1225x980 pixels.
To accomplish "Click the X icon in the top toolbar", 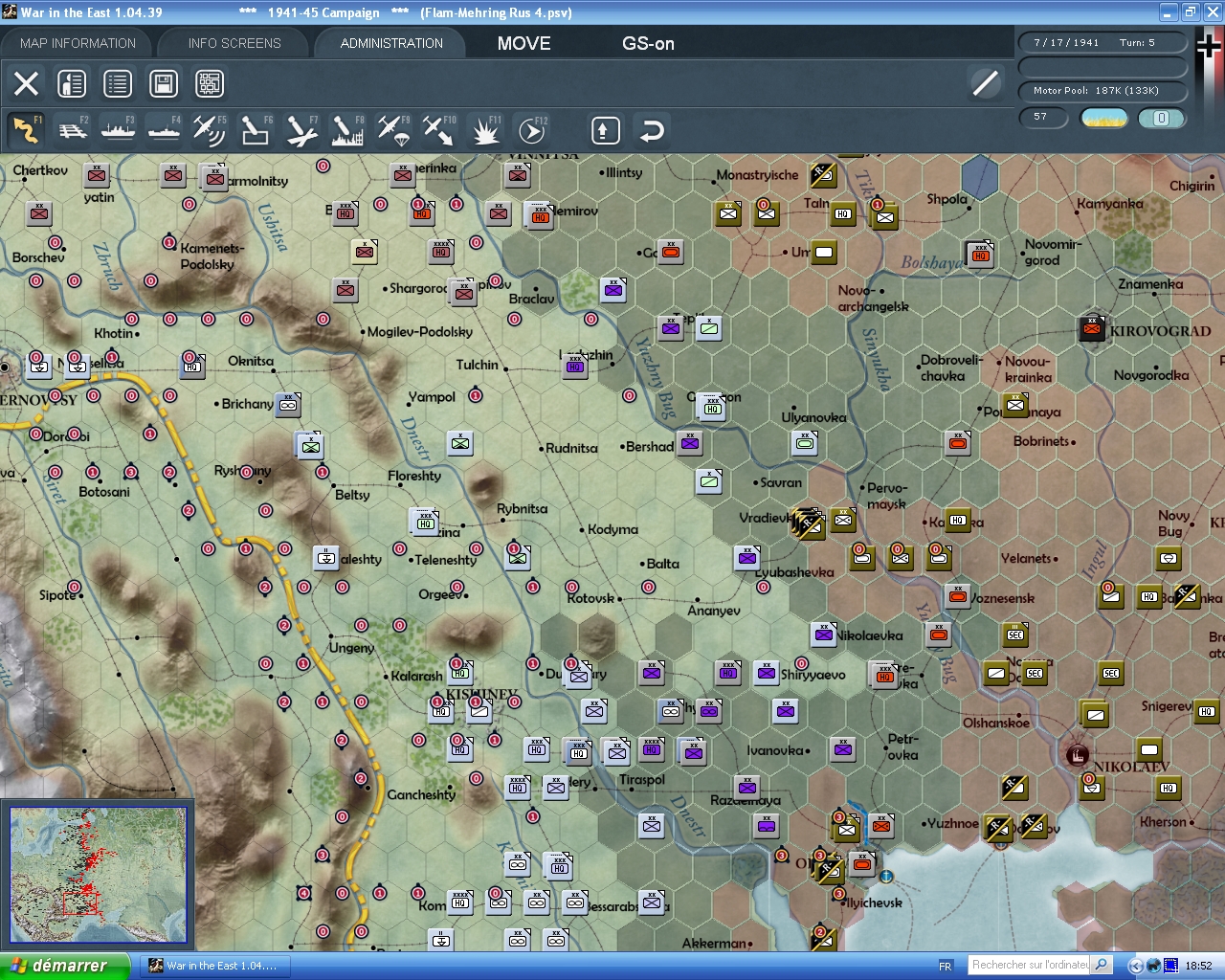I will (27, 83).
